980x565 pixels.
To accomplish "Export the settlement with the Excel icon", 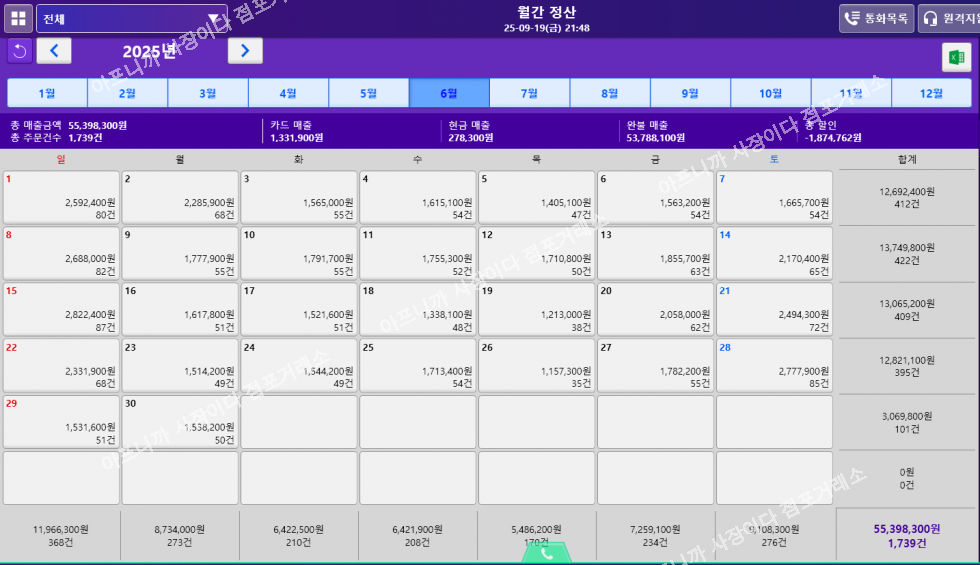I will (956, 58).
